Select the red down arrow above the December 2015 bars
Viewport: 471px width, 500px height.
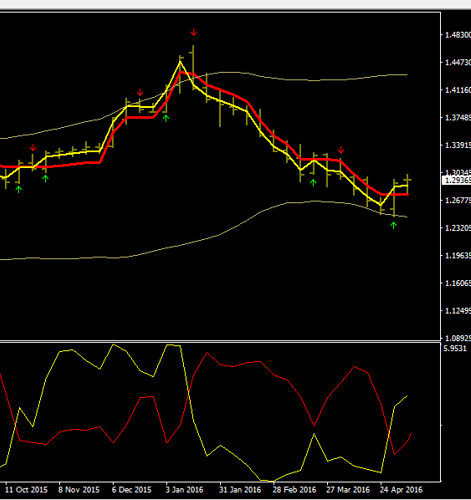[x=140, y=92]
